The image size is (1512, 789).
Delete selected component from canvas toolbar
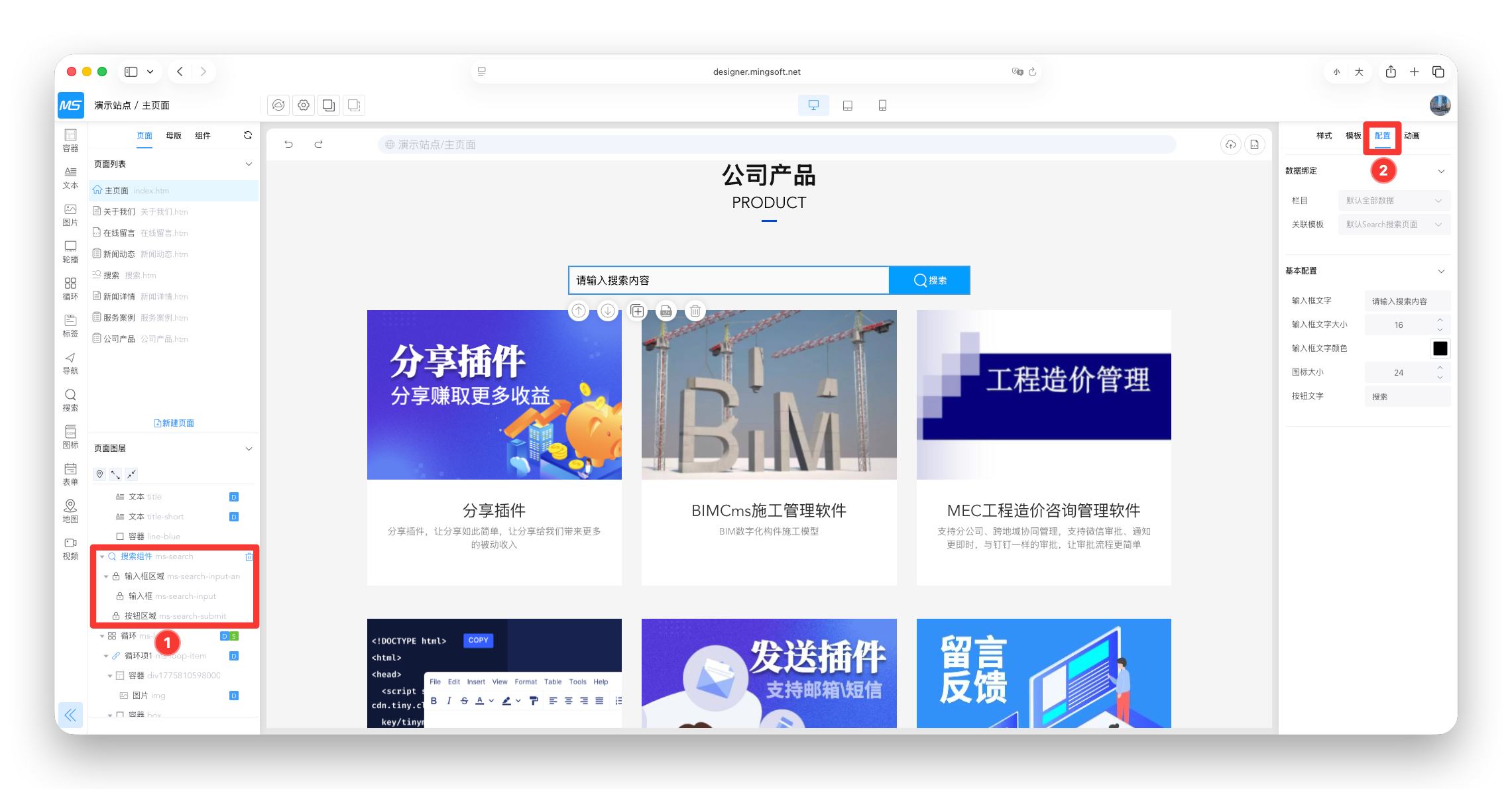(x=695, y=311)
